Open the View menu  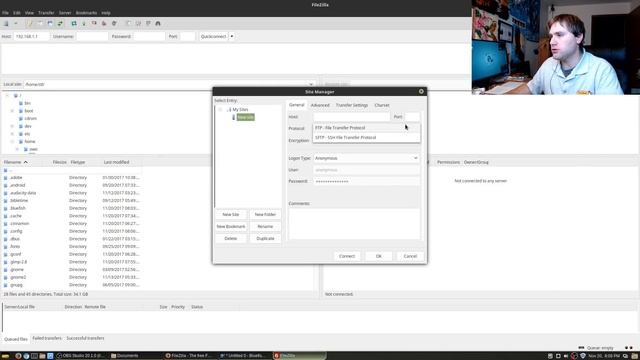(29, 13)
